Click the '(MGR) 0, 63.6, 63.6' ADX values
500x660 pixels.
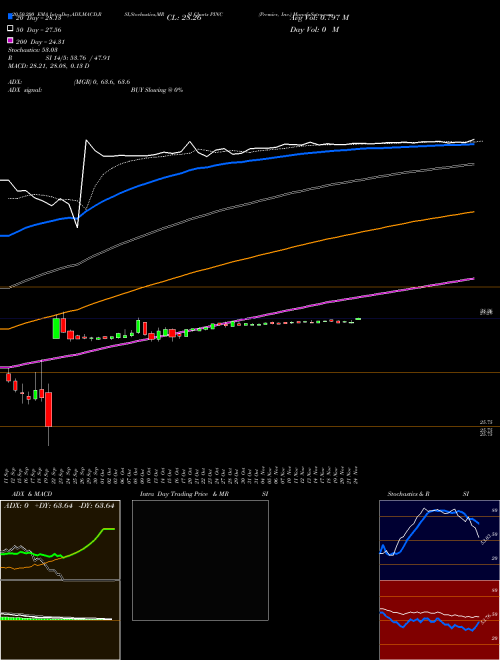pos(102,82)
